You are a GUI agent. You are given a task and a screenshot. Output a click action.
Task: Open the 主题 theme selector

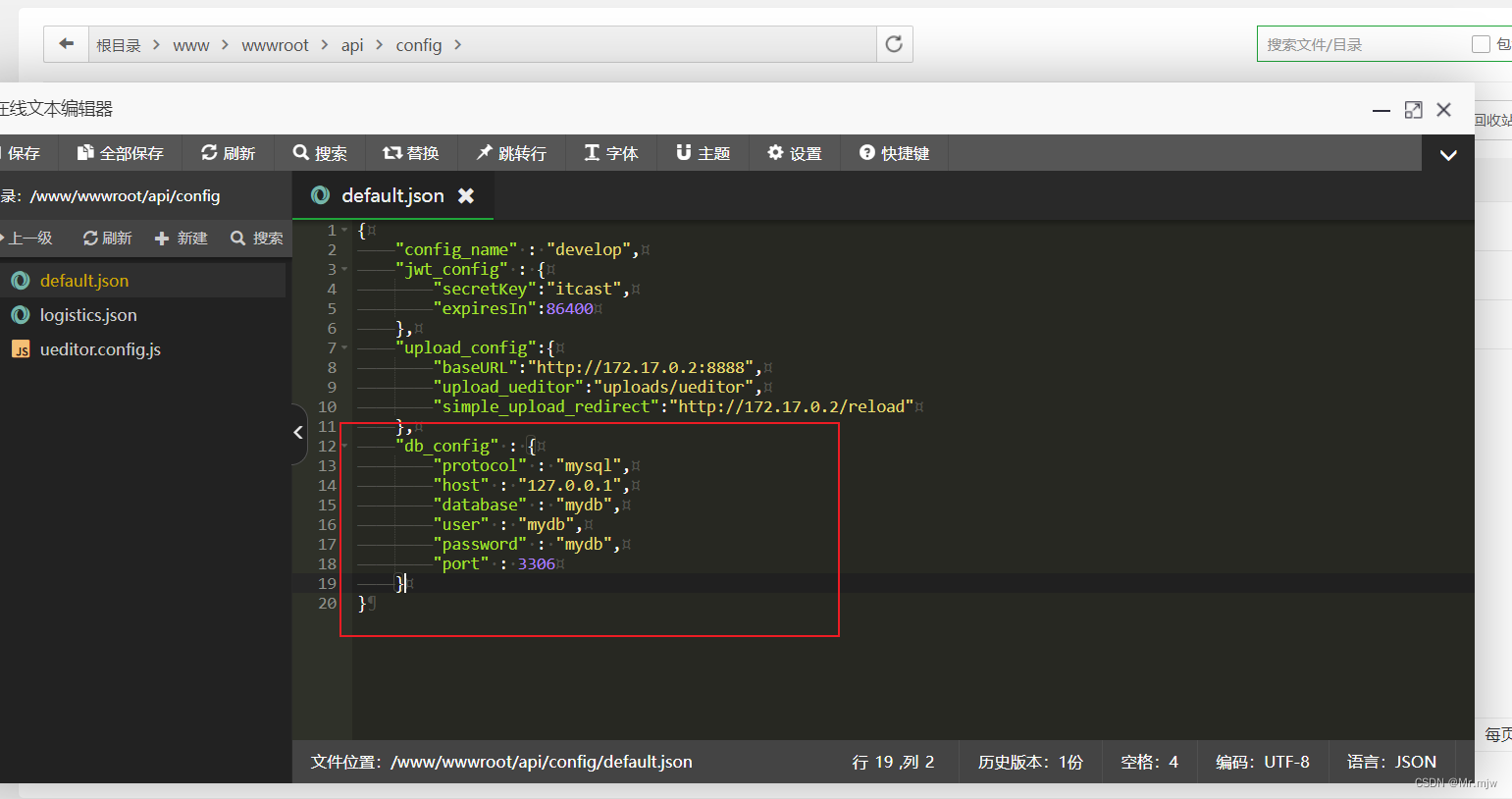pyautogui.click(x=704, y=153)
